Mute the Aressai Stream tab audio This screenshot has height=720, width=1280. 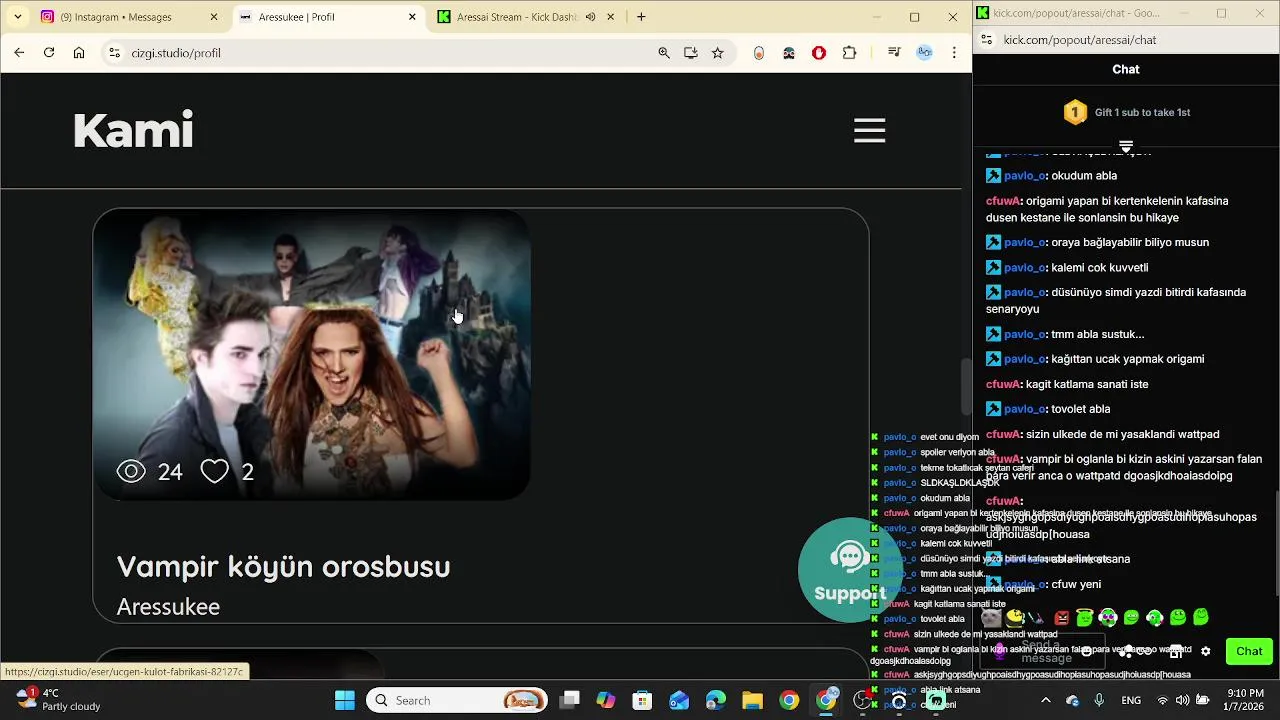tap(590, 17)
